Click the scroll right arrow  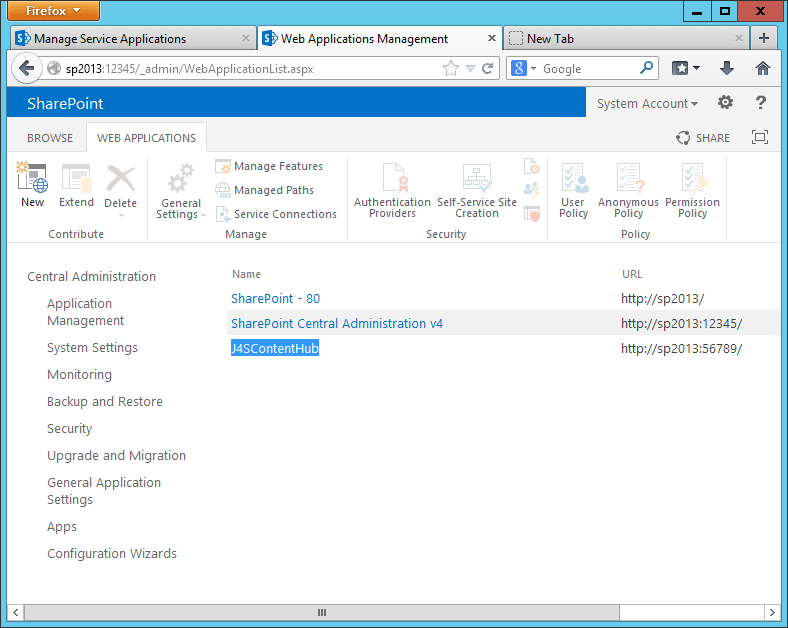772,612
